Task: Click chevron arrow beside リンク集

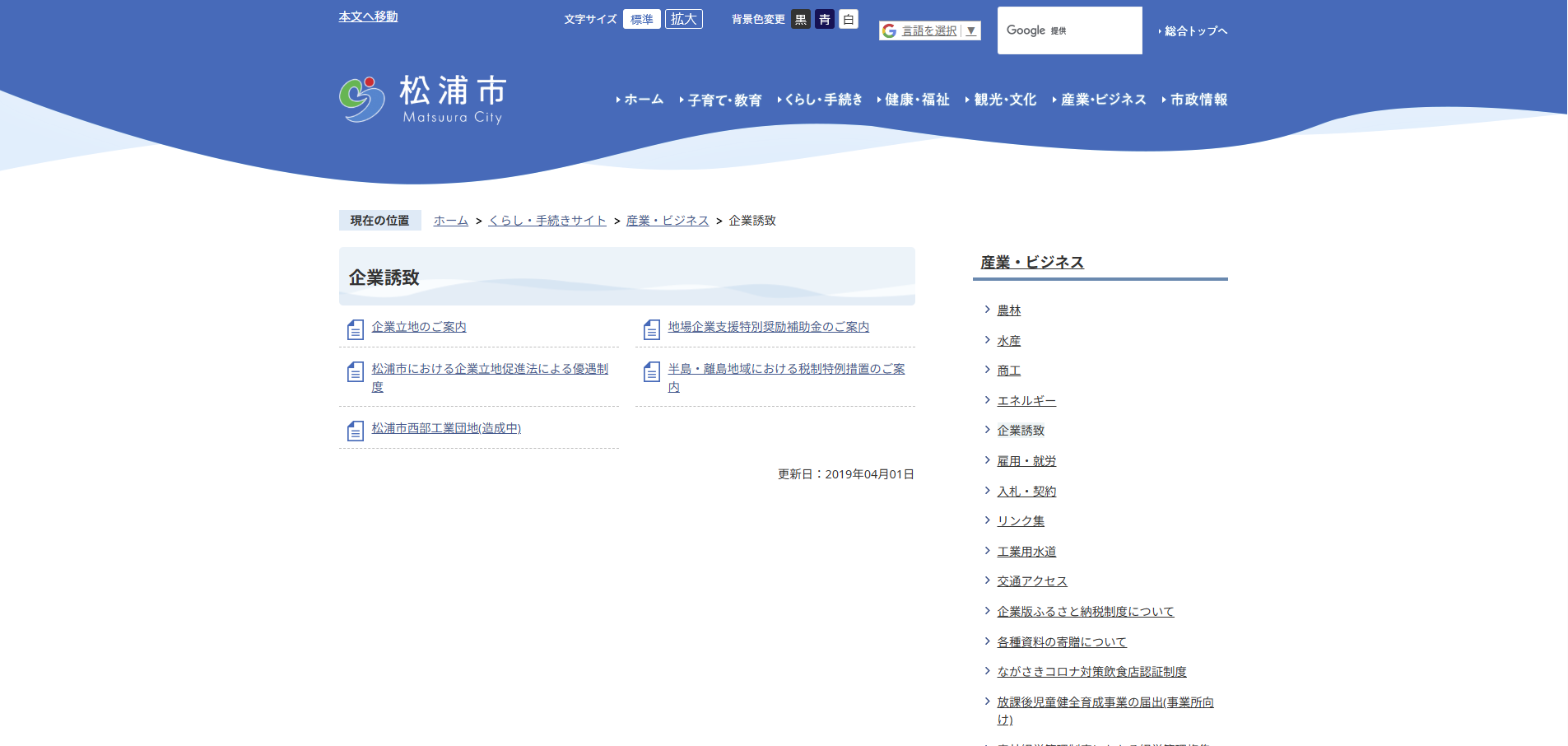Action: click(x=987, y=520)
